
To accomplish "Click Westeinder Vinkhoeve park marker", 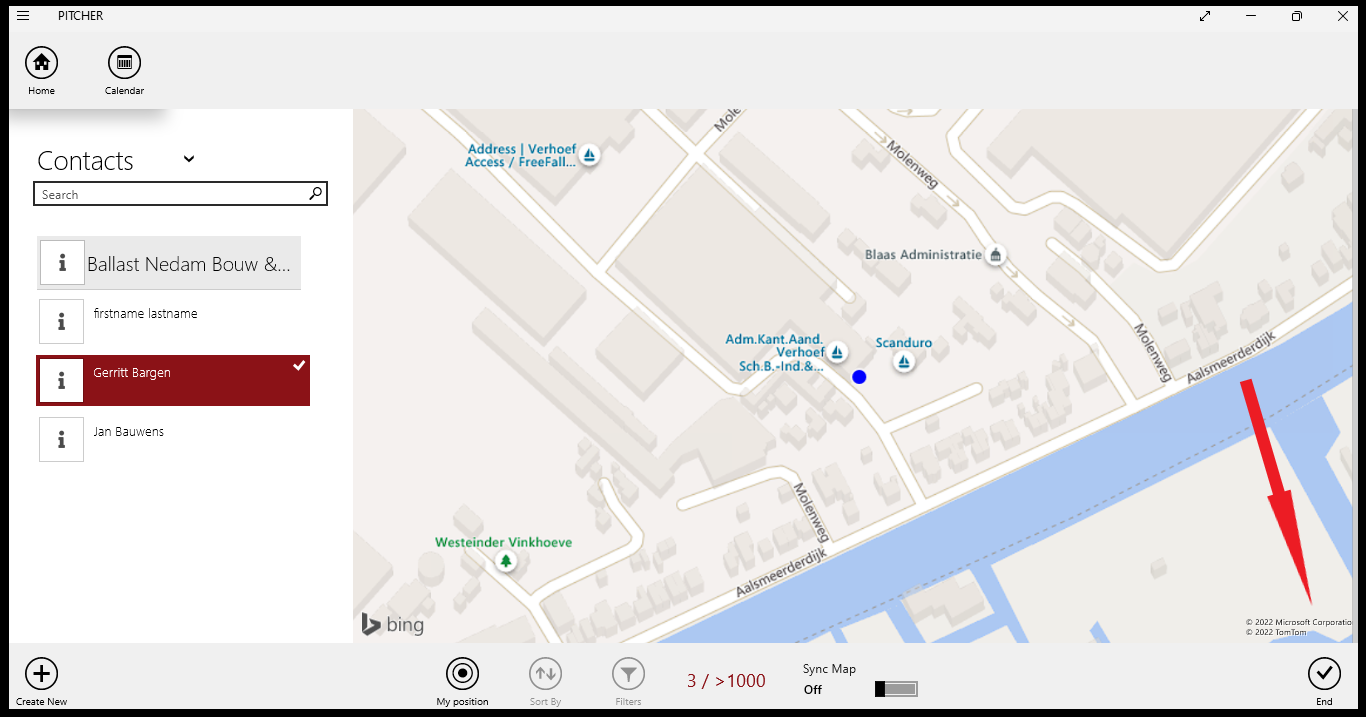I will coord(506,561).
